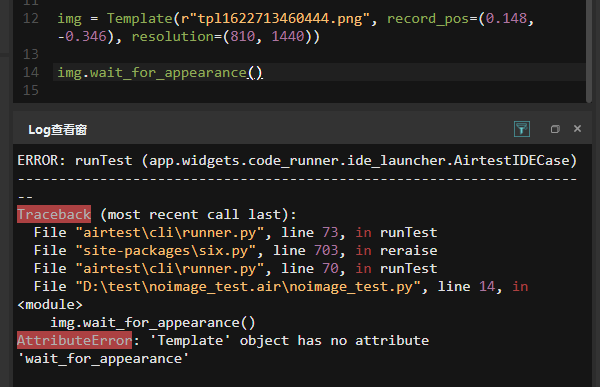The image size is (600, 387).
Task: Click the record_pos keyword in the code
Action: [428, 18]
